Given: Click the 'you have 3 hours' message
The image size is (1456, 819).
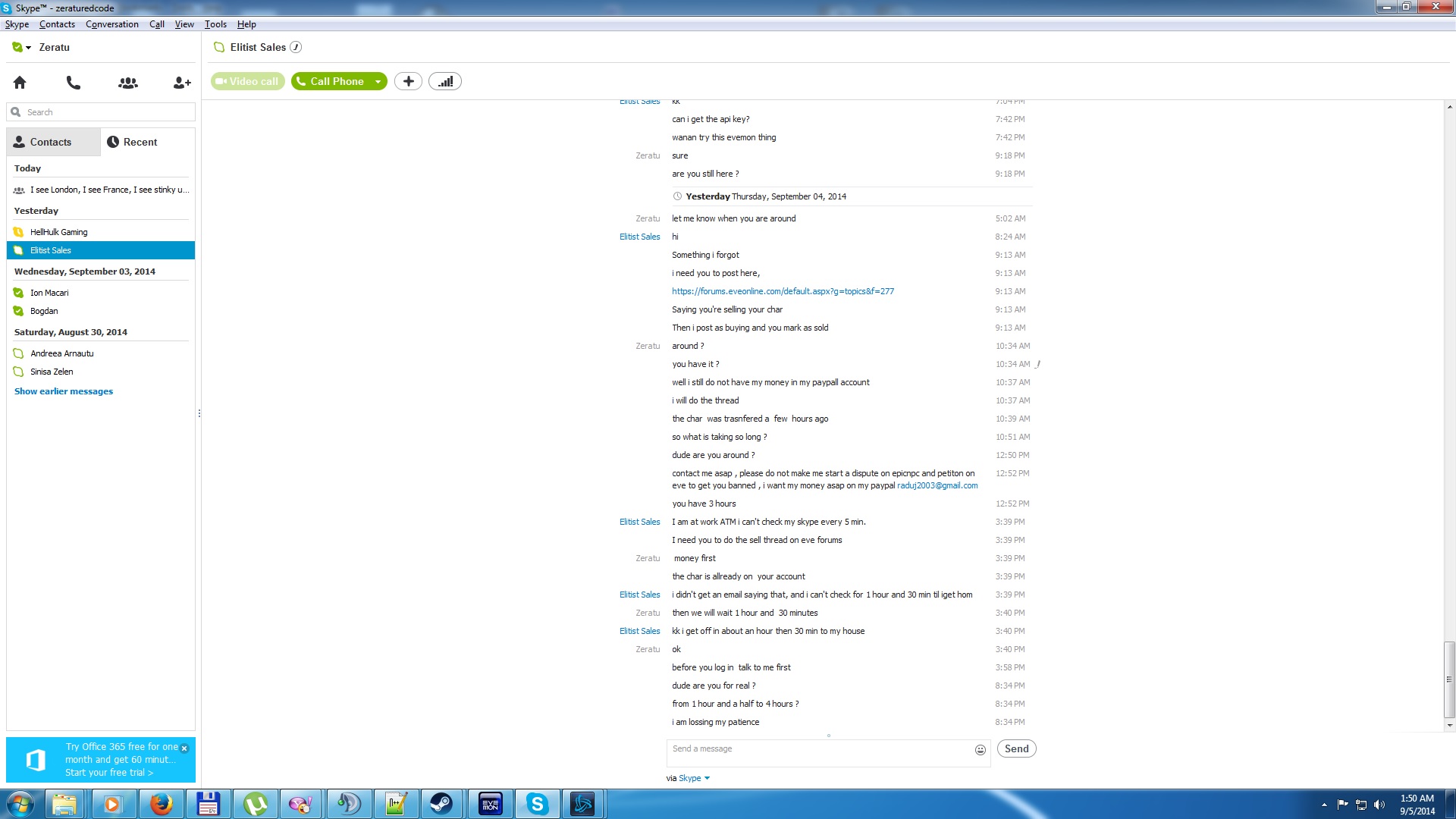Looking at the screenshot, I should pos(704,504).
